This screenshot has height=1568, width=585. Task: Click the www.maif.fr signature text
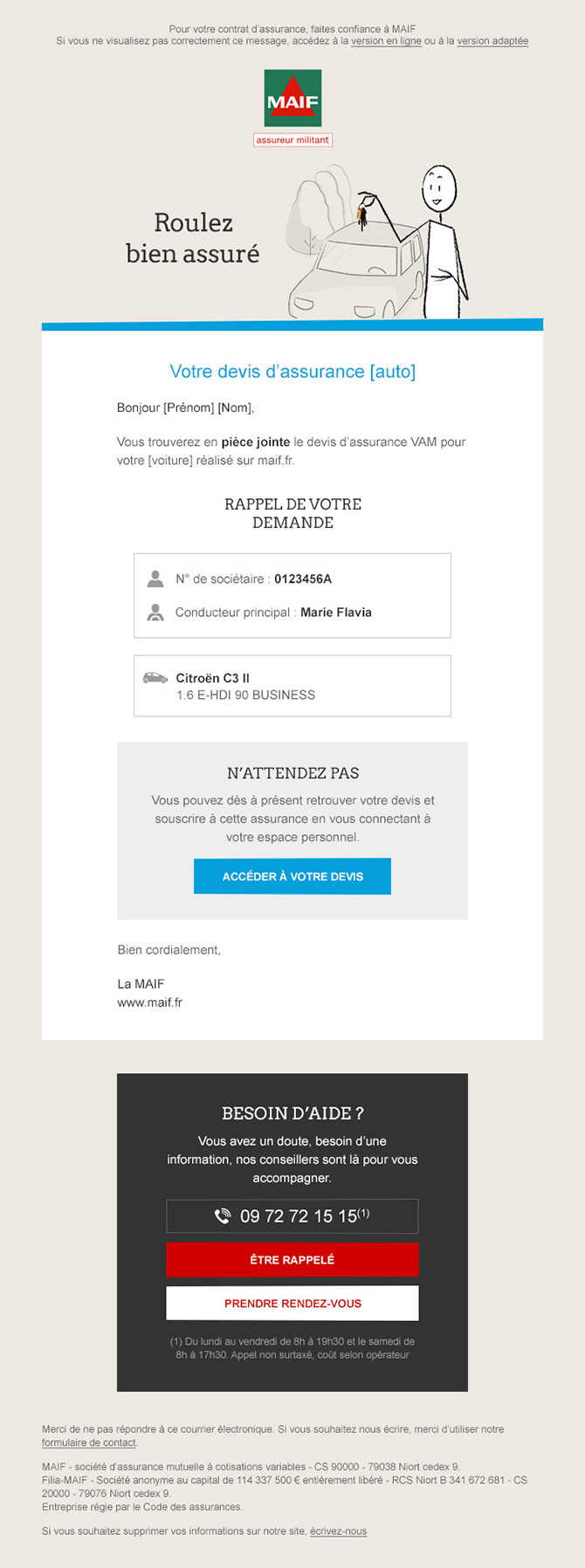pos(150,1003)
